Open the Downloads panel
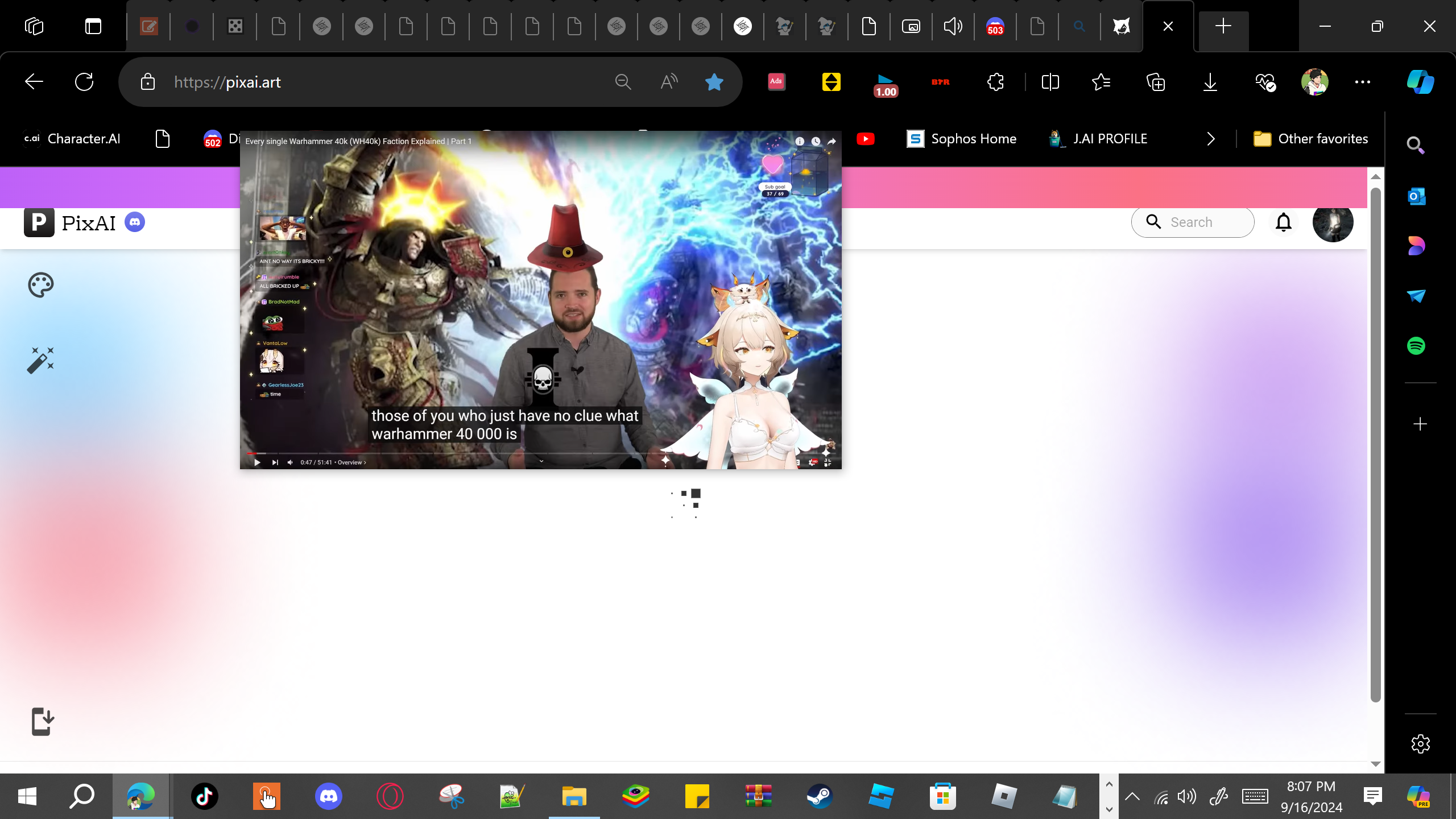Viewport: 1456px width, 819px height. pos(1210,82)
